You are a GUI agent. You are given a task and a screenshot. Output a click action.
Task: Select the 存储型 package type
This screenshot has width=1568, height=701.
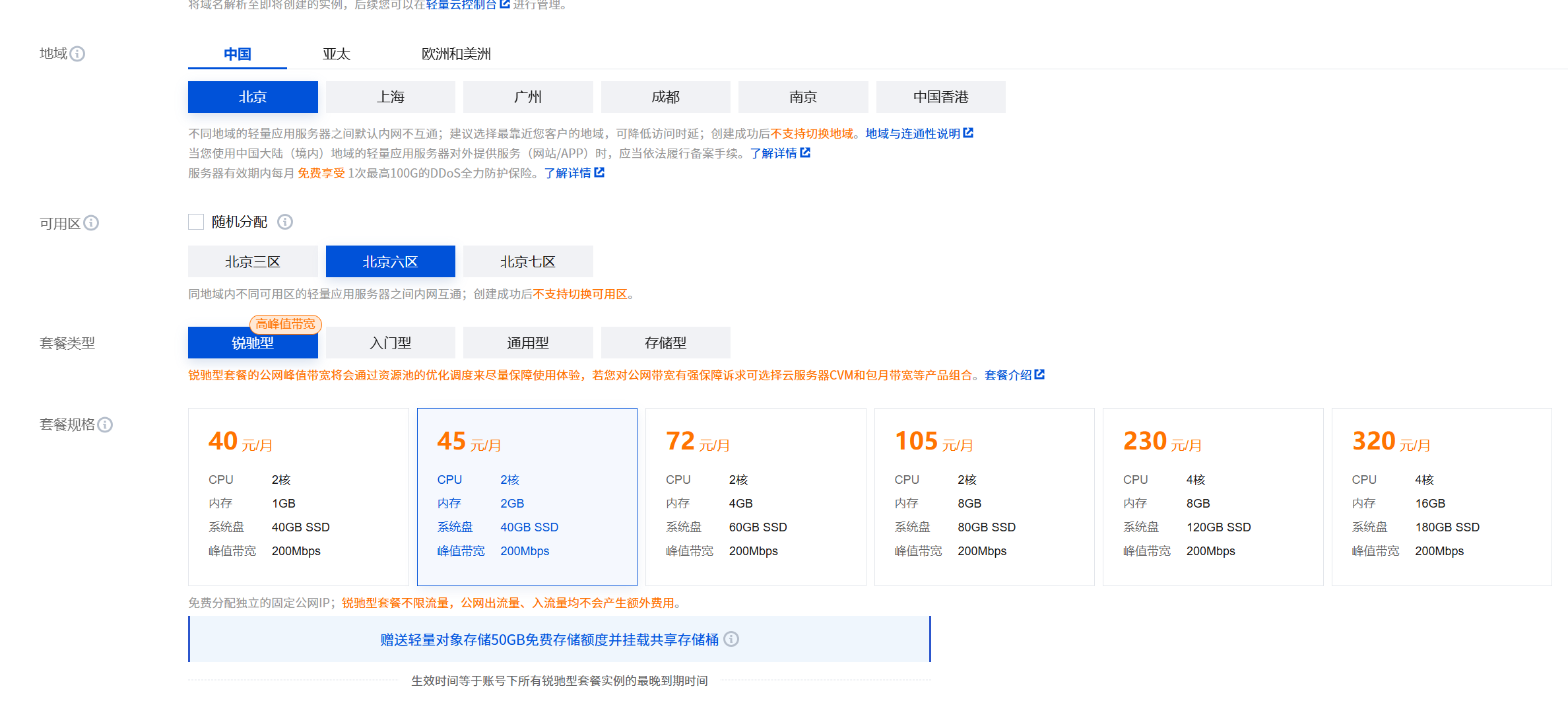pos(665,342)
